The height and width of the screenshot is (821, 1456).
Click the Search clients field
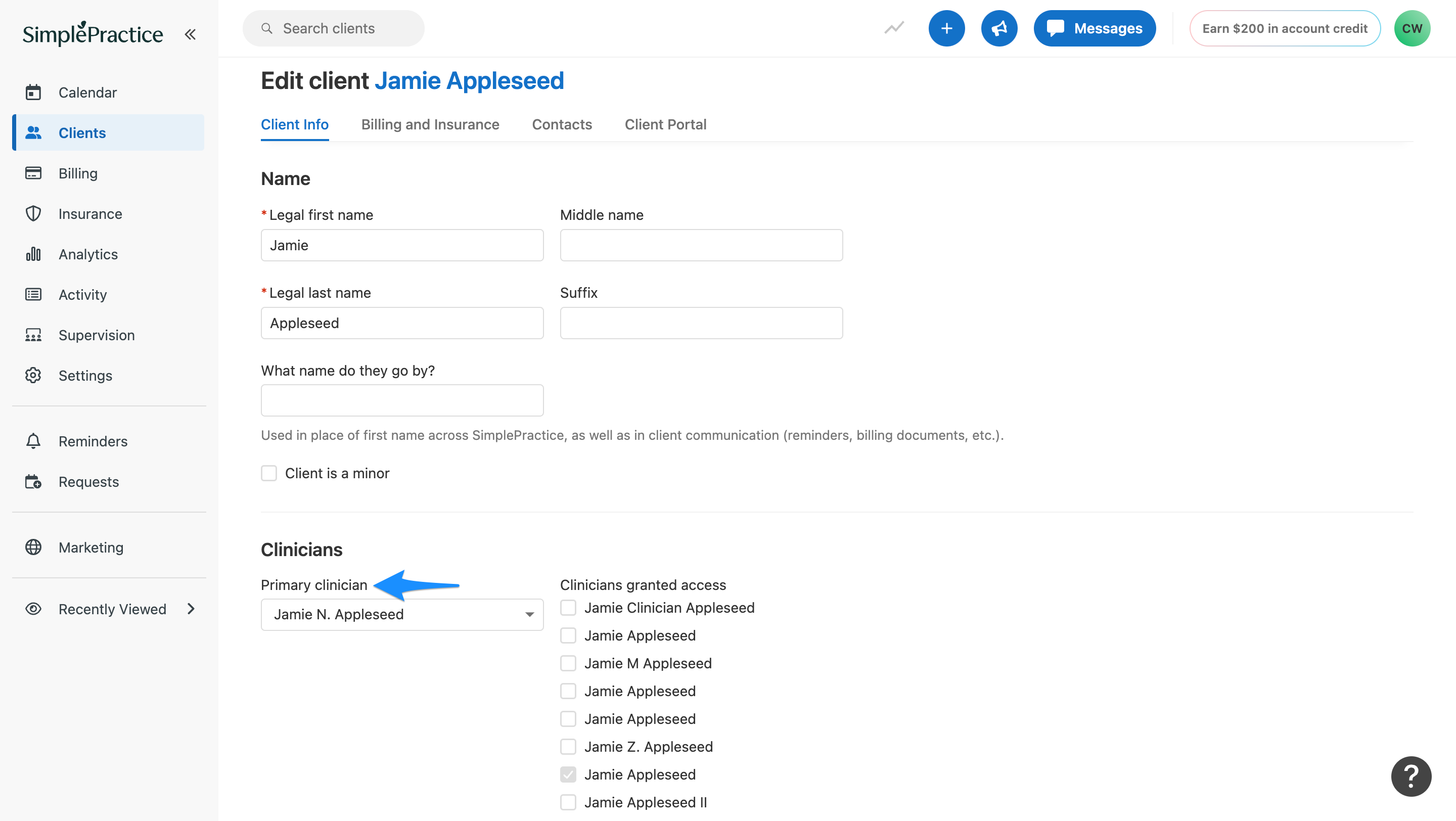tap(334, 28)
